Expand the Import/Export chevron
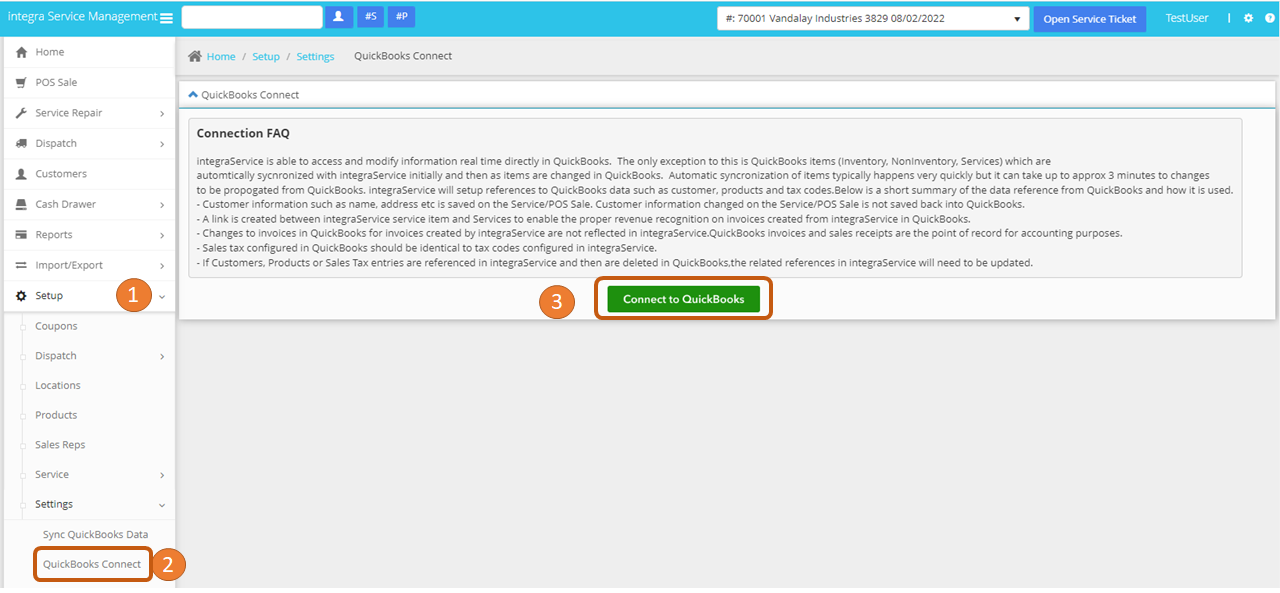 coord(162,266)
